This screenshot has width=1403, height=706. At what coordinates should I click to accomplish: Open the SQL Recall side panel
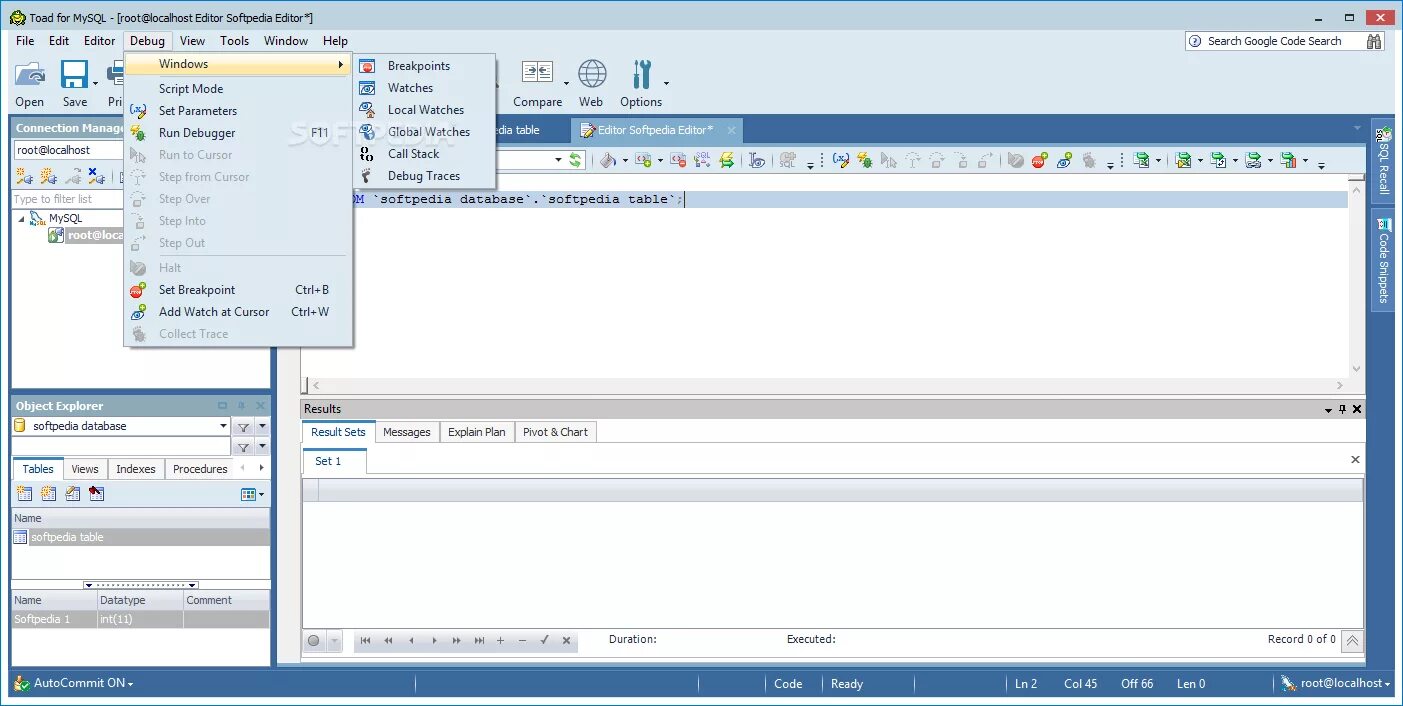tap(1383, 160)
